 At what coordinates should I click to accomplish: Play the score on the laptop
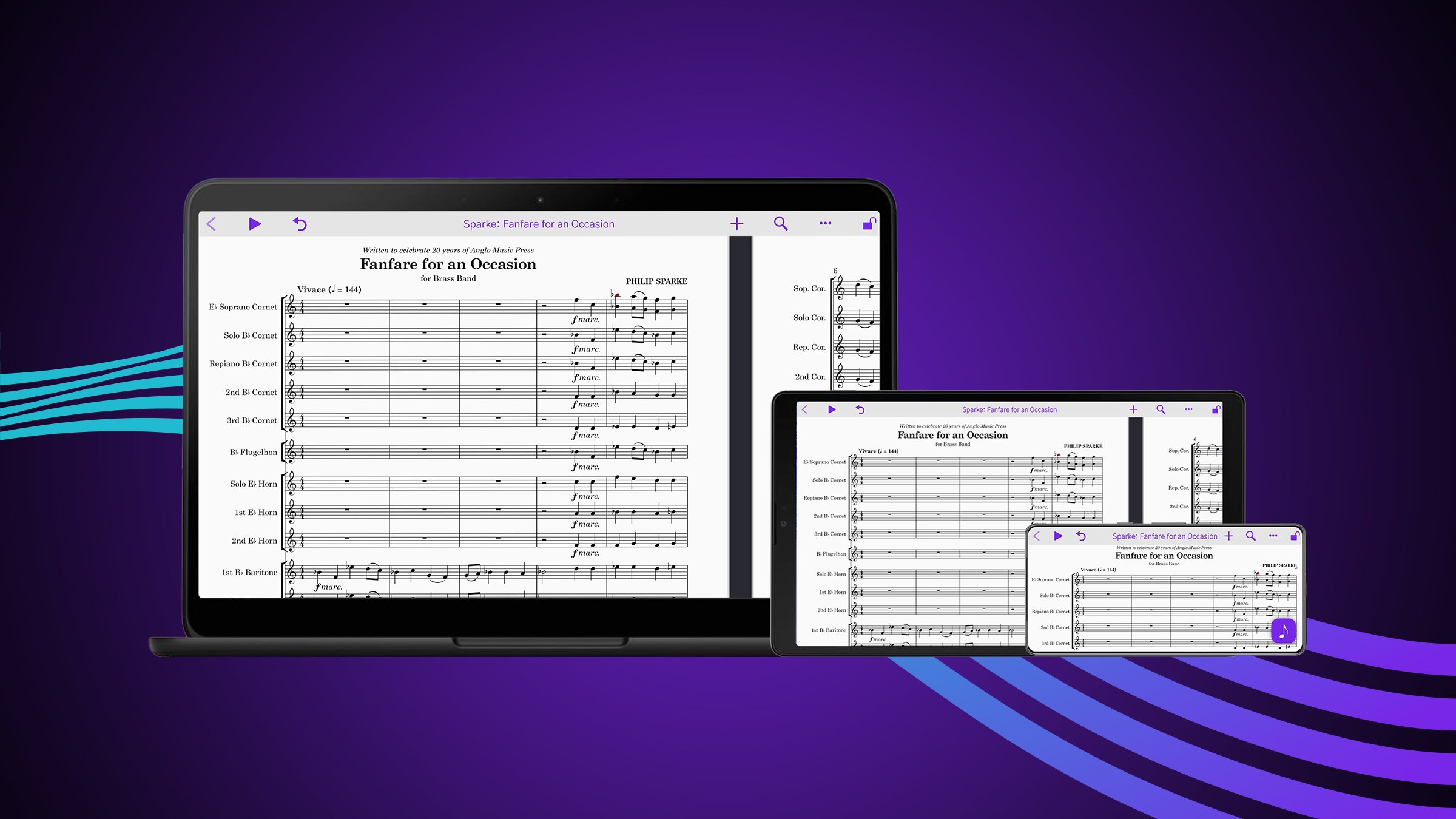point(255,224)
